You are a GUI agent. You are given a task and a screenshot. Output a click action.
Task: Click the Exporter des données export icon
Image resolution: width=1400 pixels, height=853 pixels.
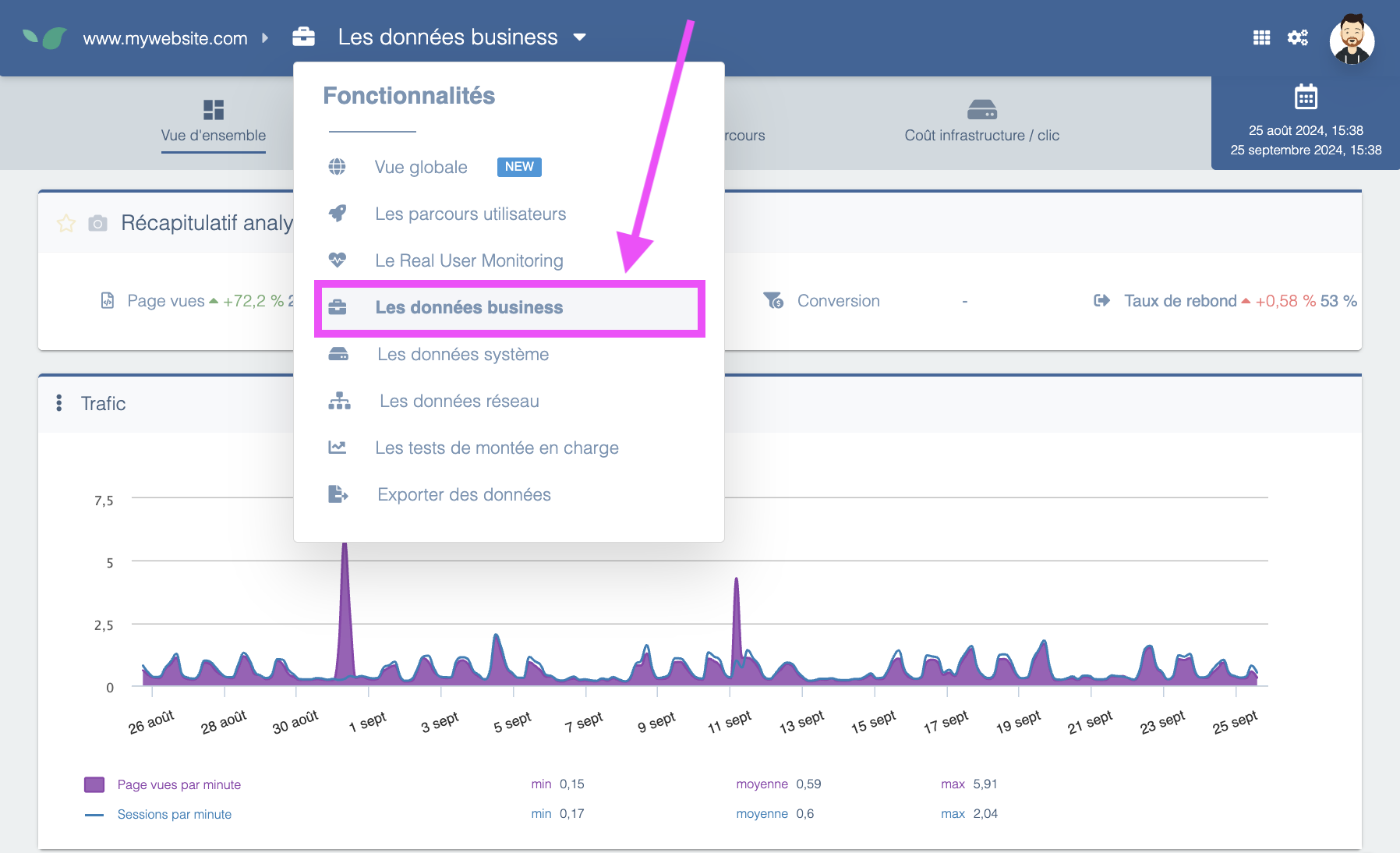[x=338, y=494]
